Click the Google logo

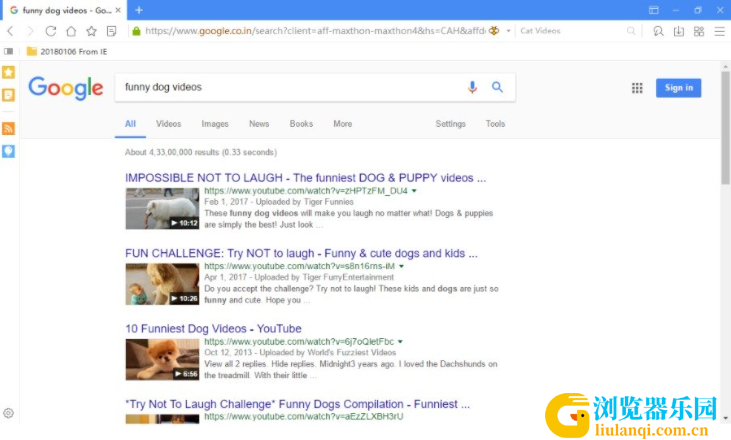[x=66, y=88]
